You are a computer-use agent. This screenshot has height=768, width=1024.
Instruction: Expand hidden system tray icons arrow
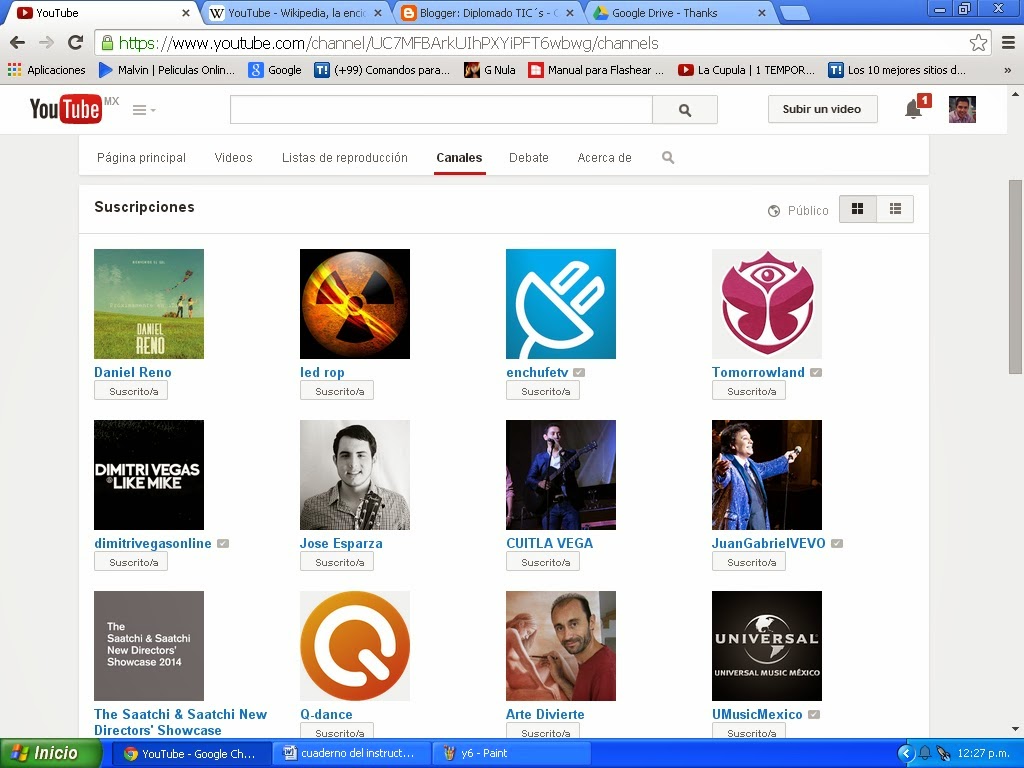pyautogui.click(x=906, y=754)
